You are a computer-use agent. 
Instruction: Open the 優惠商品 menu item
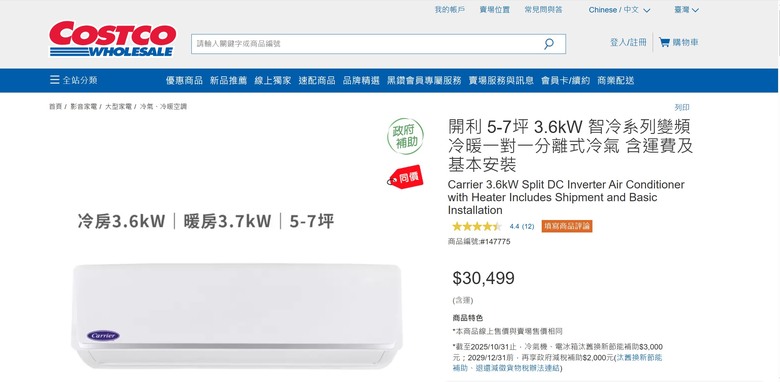184,81
